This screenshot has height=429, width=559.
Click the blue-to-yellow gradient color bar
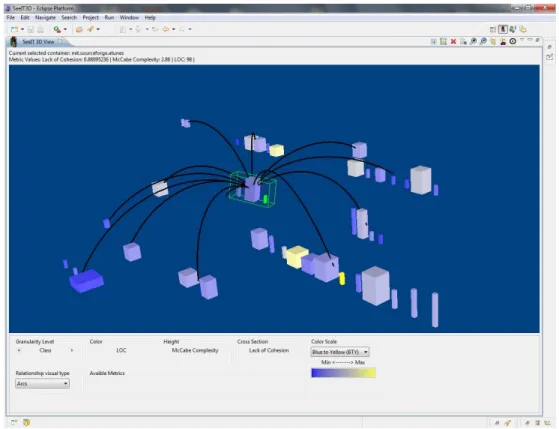coord(343,373)
